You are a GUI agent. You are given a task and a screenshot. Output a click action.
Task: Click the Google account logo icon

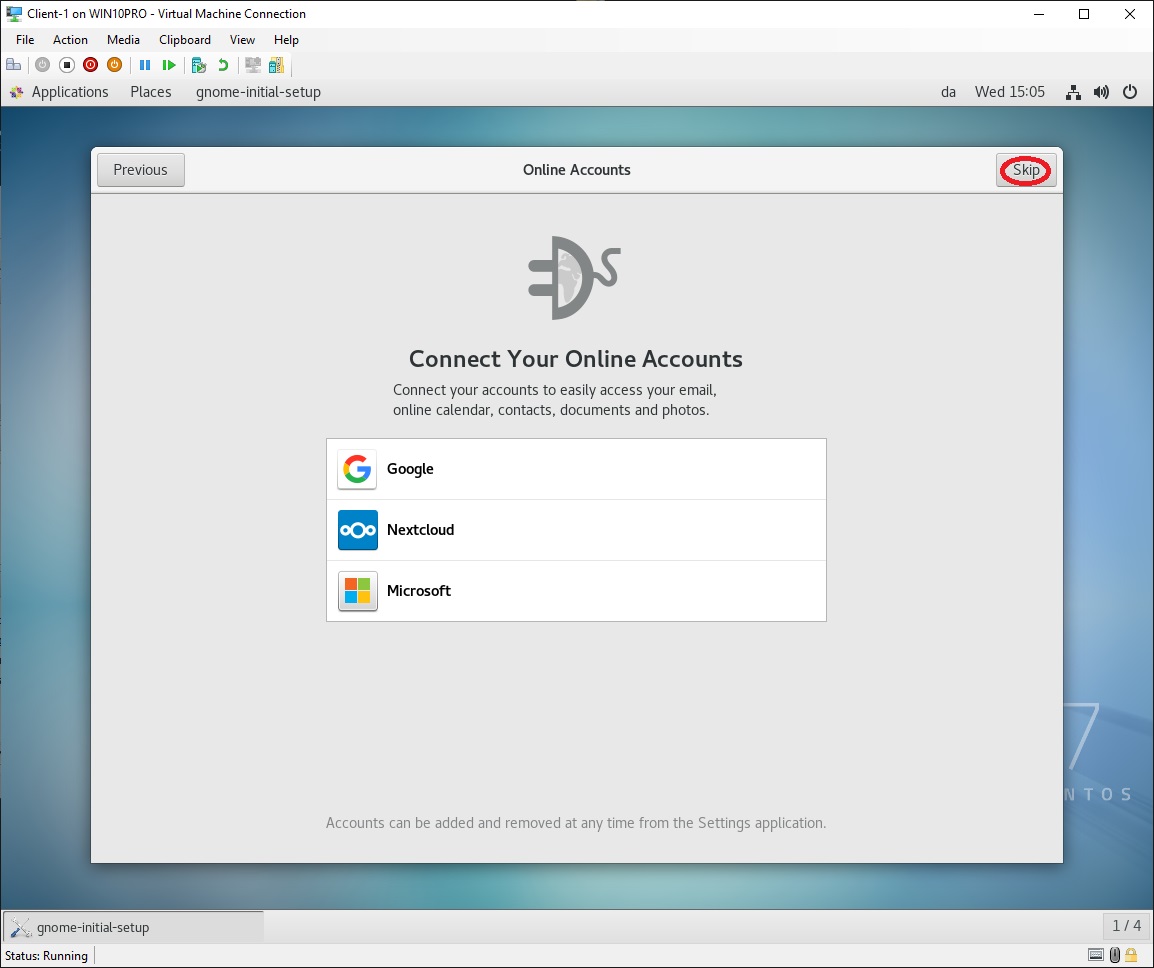tap(357, 469)
